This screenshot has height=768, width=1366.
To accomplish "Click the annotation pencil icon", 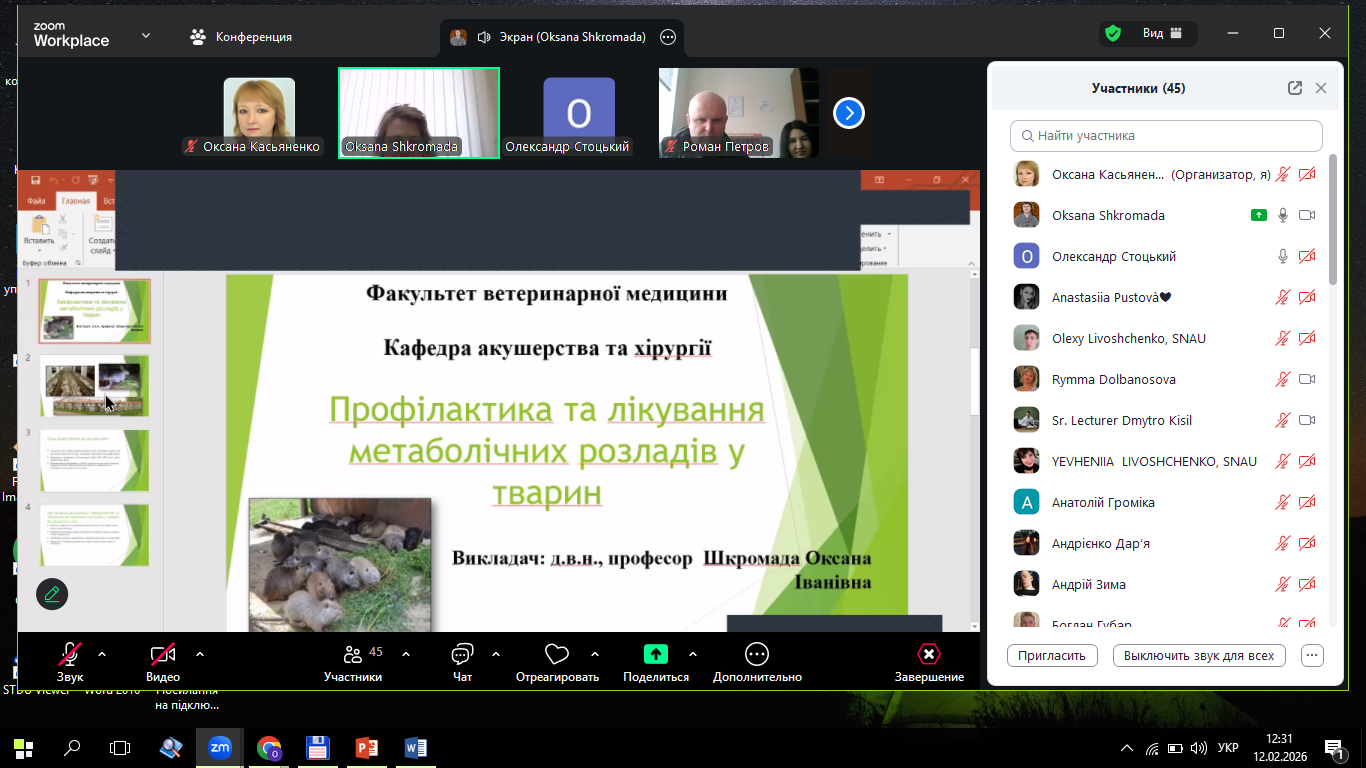I will pos(52,594).
